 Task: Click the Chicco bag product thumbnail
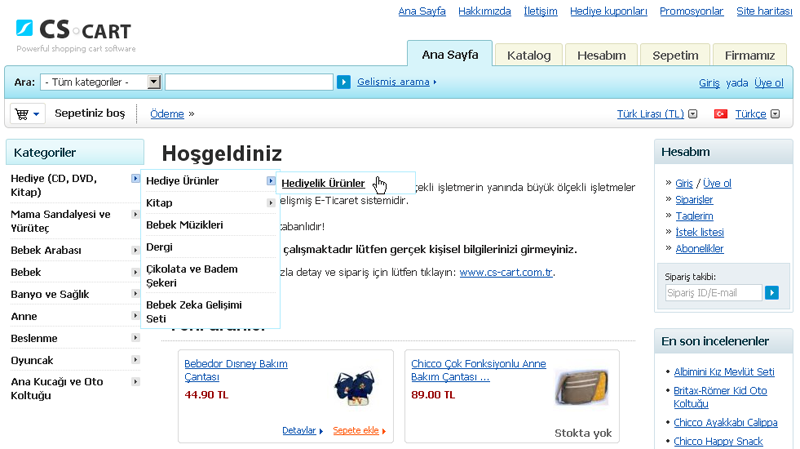click(582, 387)
